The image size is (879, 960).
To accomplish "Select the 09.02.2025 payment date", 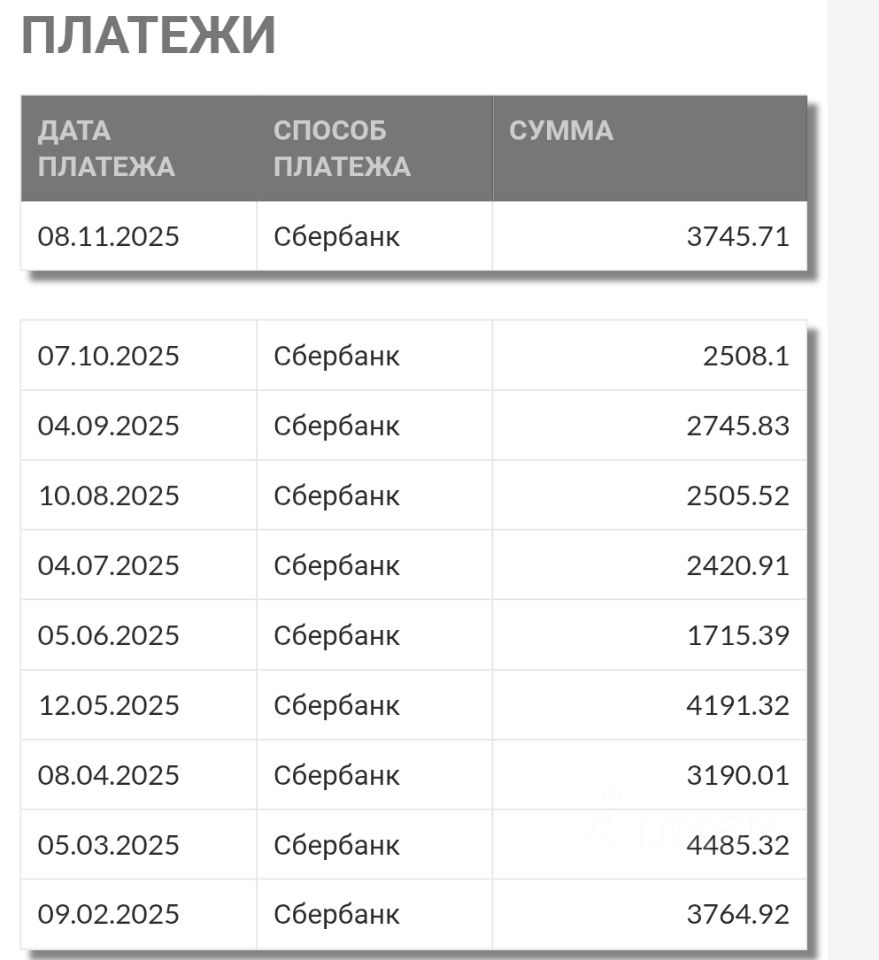I will [108, 914].
